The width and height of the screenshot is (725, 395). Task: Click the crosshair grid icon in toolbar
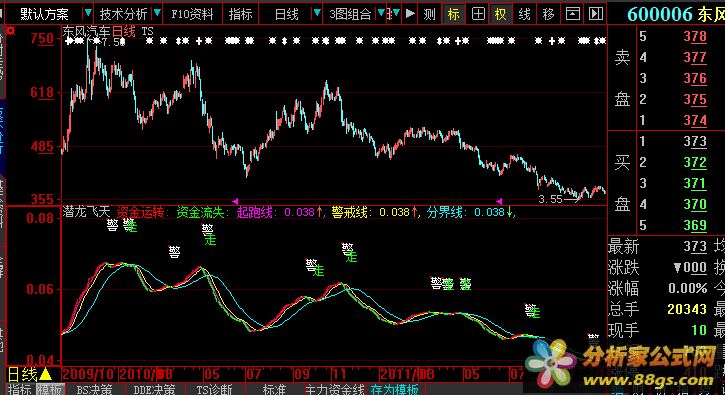[x=478, y=14]
